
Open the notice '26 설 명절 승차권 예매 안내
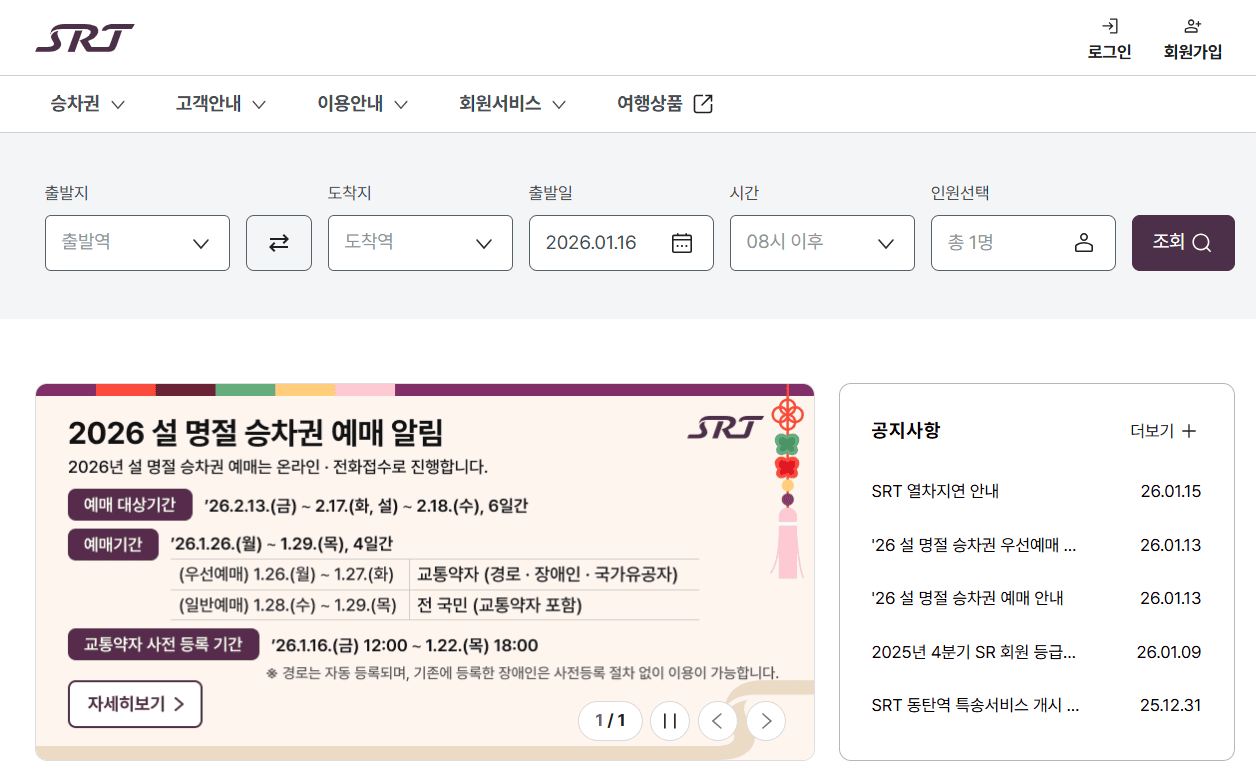coord(967,598)
